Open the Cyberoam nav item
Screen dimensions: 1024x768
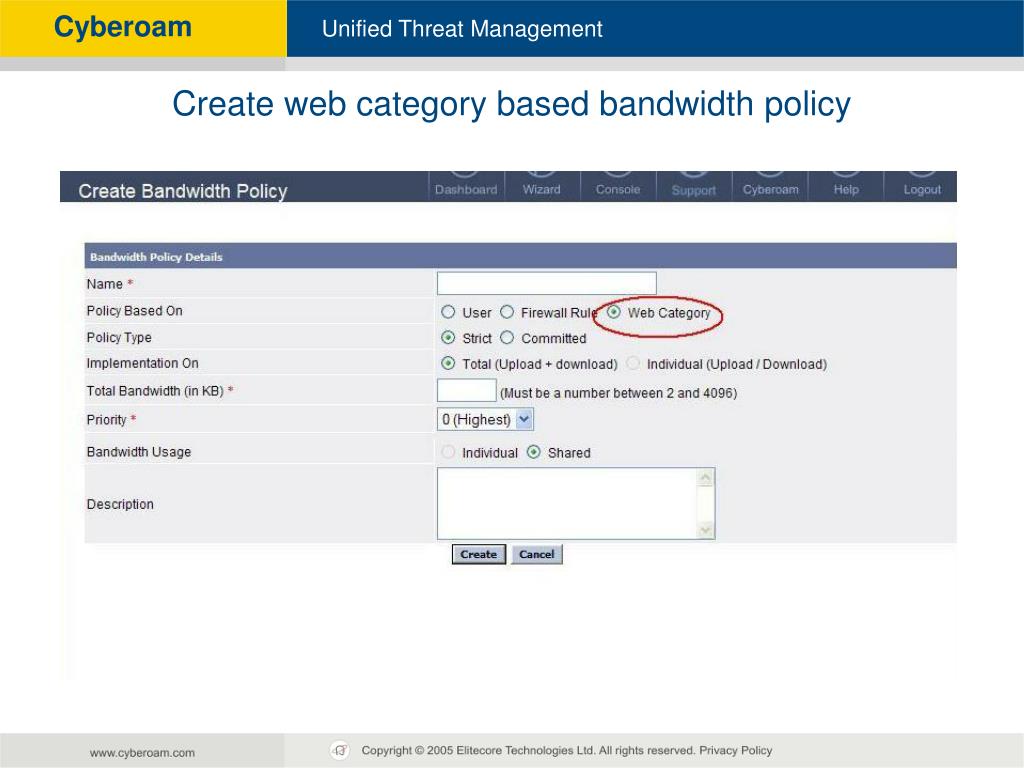(771, 189)
